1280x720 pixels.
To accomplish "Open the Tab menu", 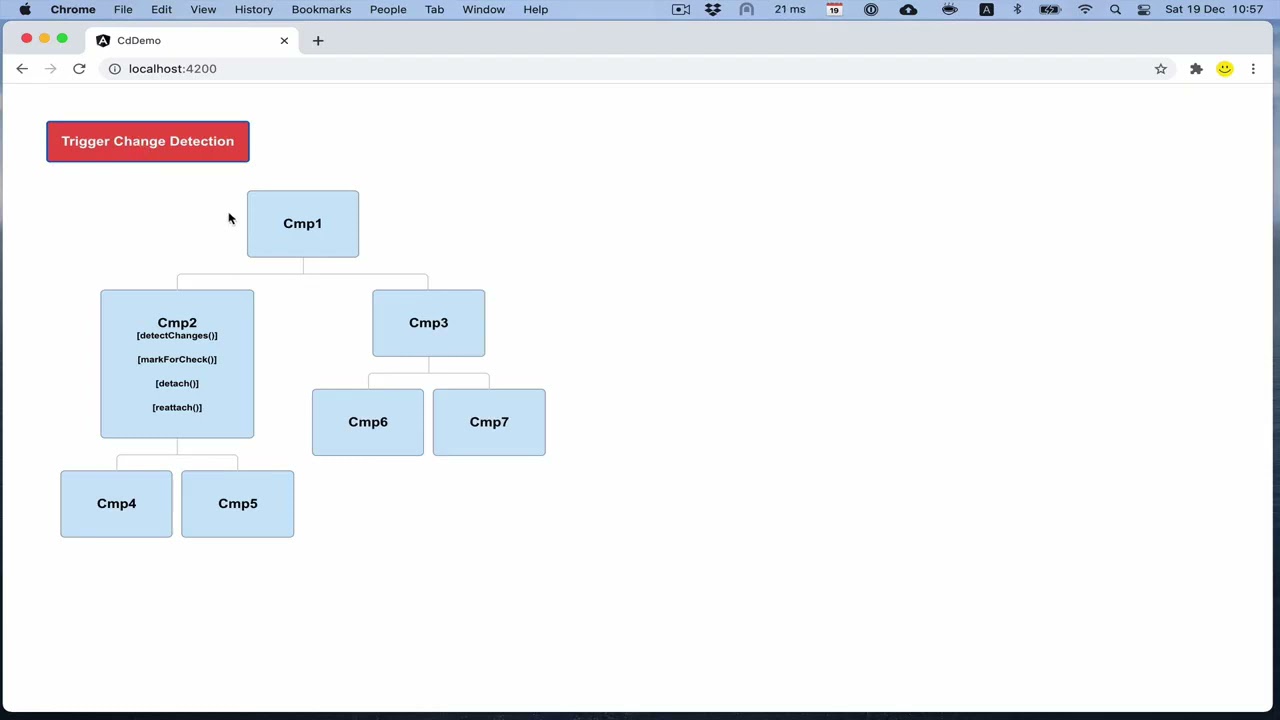I will pos(434,10).
